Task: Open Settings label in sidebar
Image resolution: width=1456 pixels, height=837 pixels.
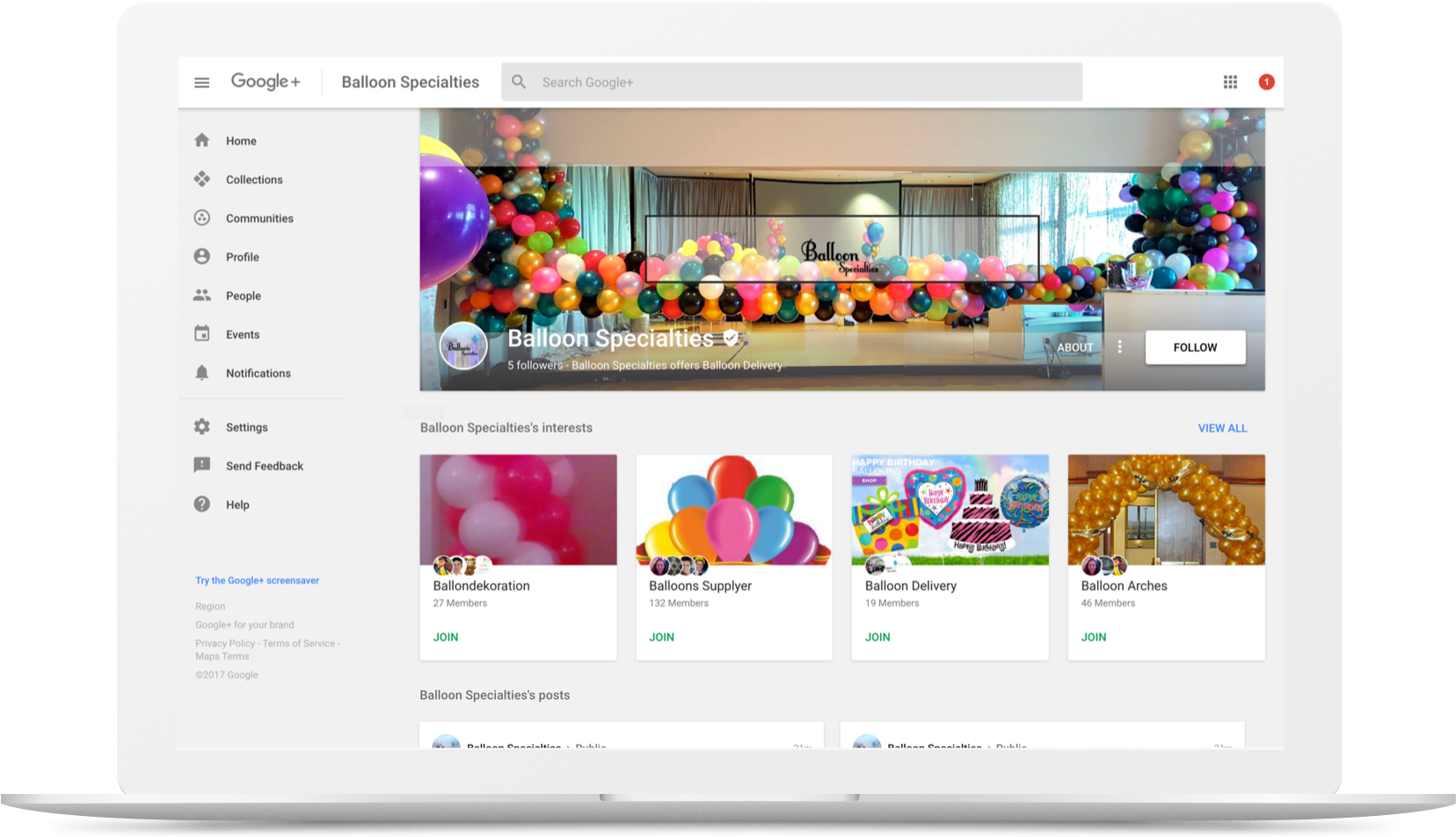Action: [247, 427]
